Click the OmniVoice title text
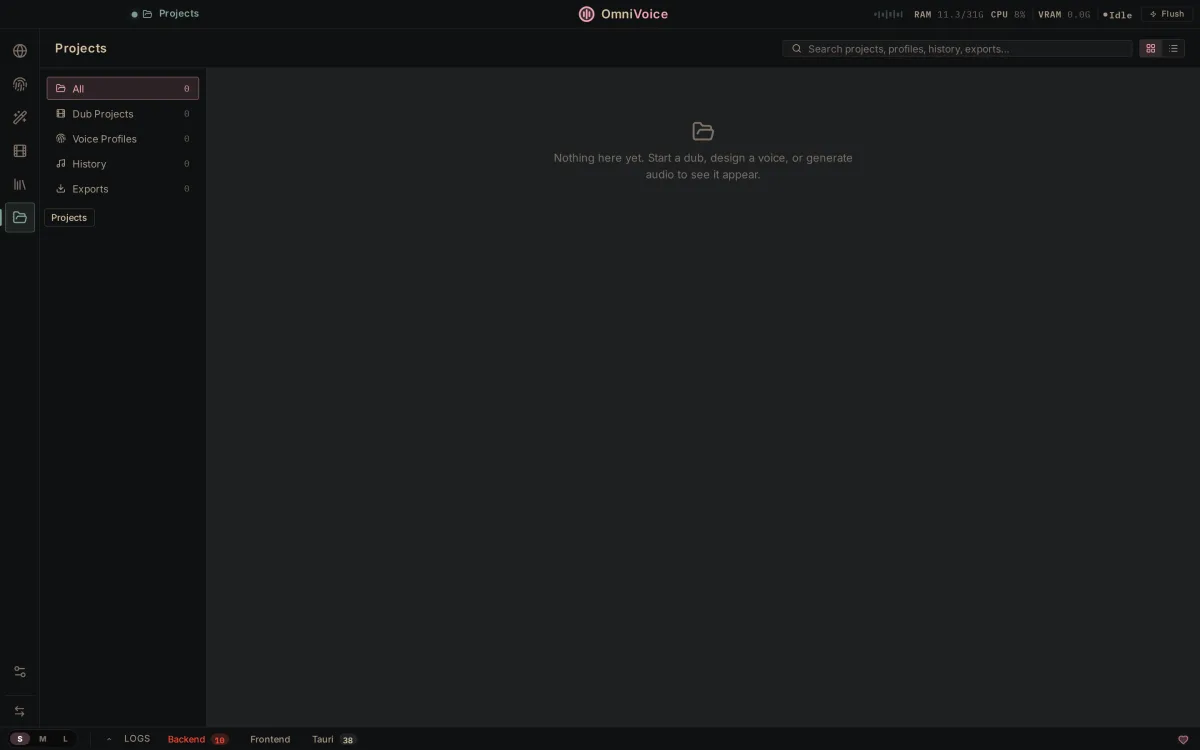 634,14
